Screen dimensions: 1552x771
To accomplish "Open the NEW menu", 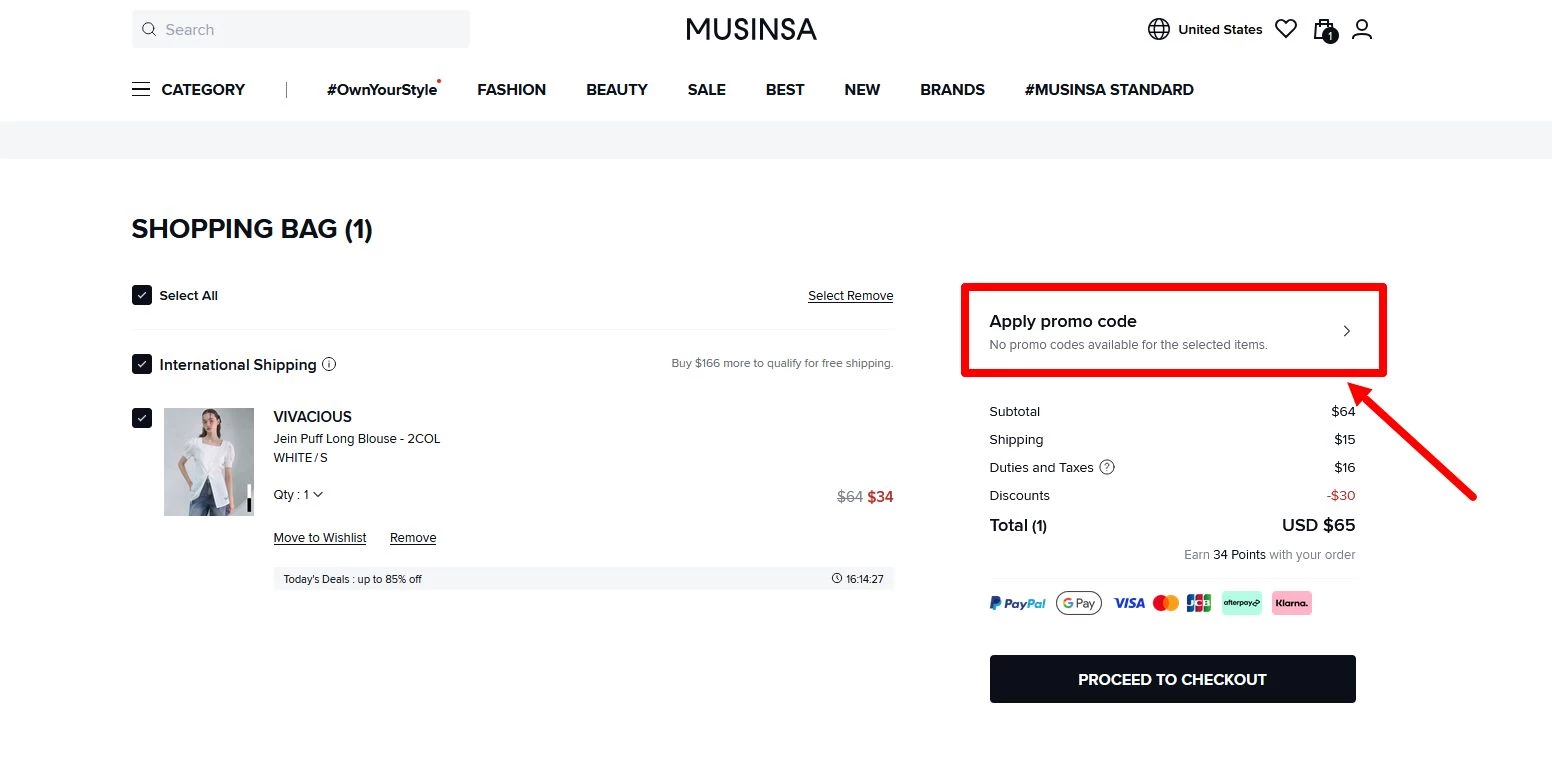I will pyautogui.click(x=862, y=89).
